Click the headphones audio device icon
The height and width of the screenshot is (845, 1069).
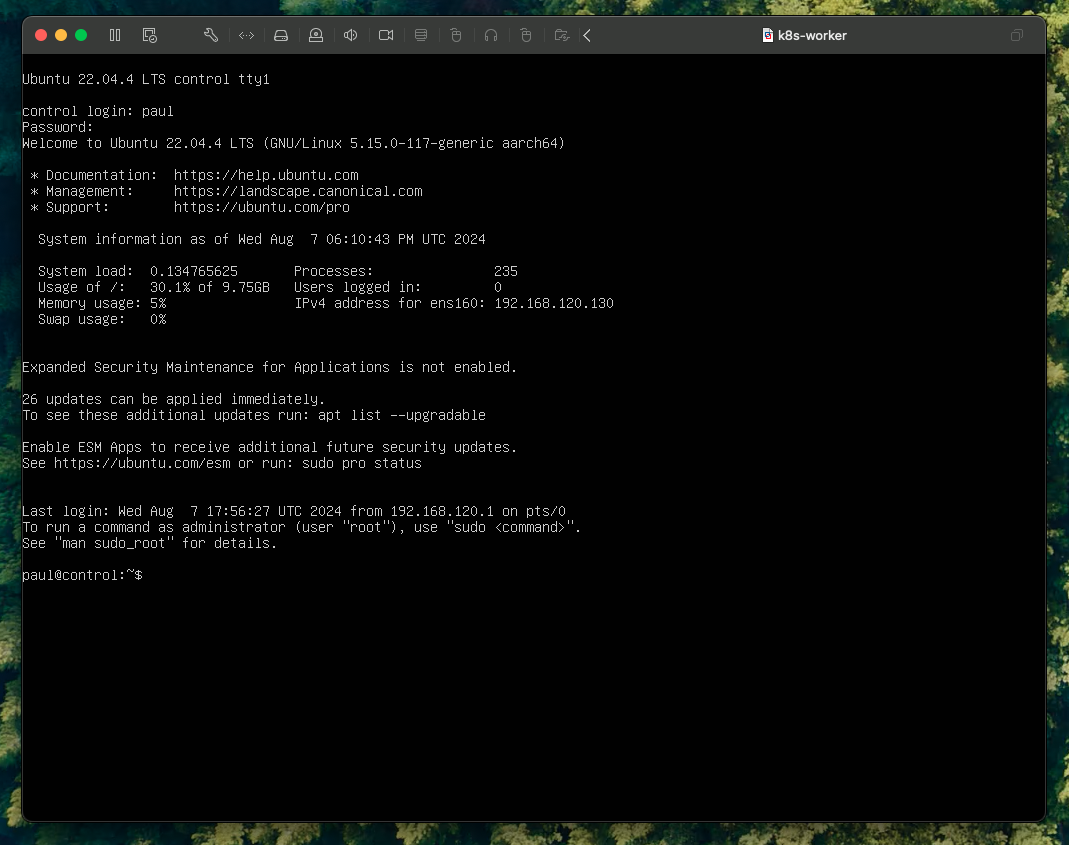tap(491, 35)
